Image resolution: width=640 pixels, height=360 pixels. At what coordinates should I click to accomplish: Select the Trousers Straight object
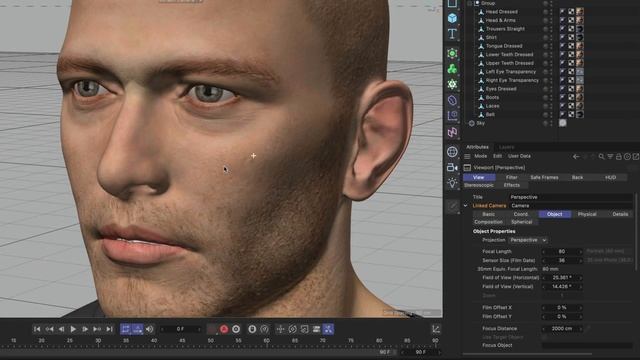click(x=505, y=29)
